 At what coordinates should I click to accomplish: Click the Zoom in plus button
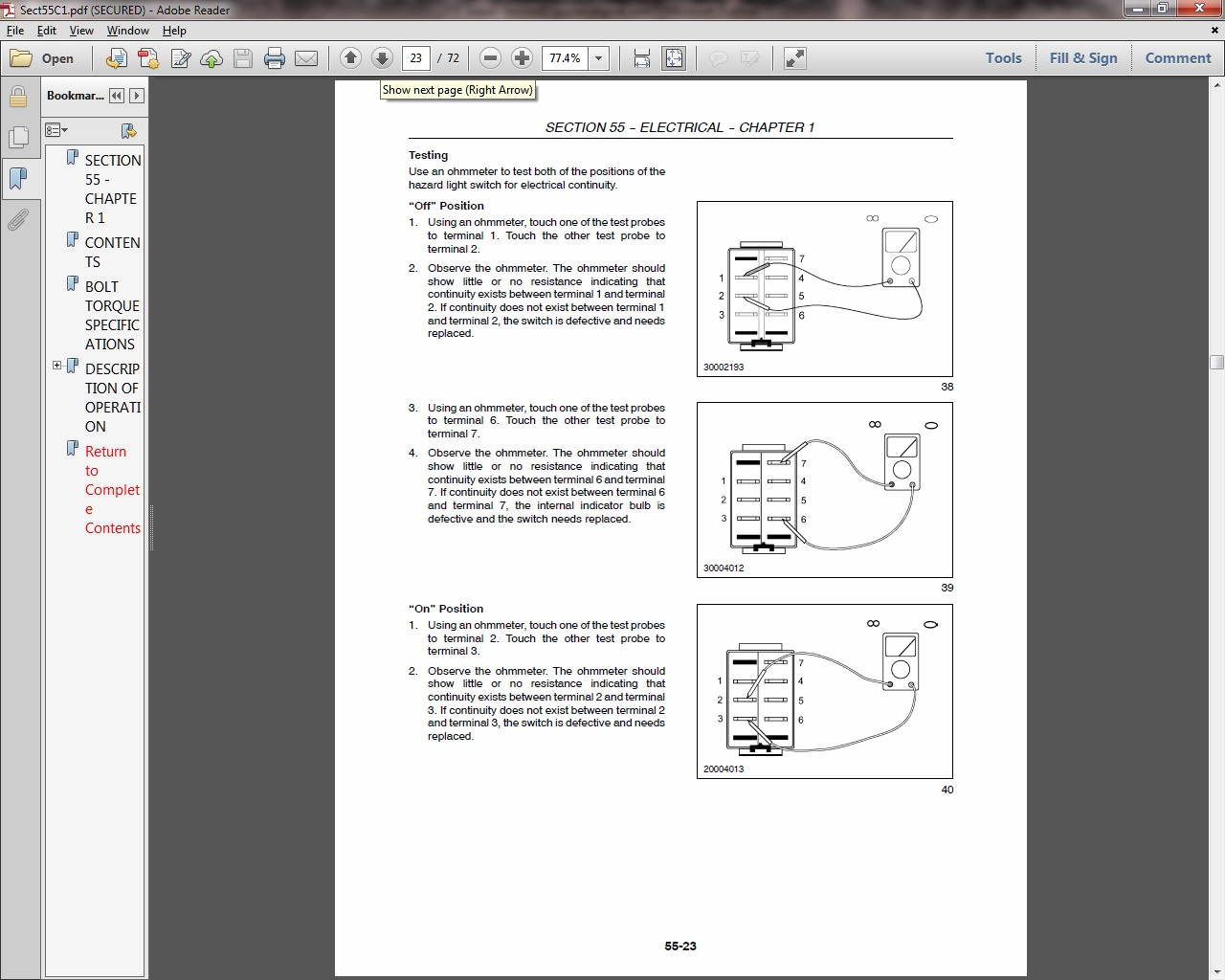click(522, 58)
